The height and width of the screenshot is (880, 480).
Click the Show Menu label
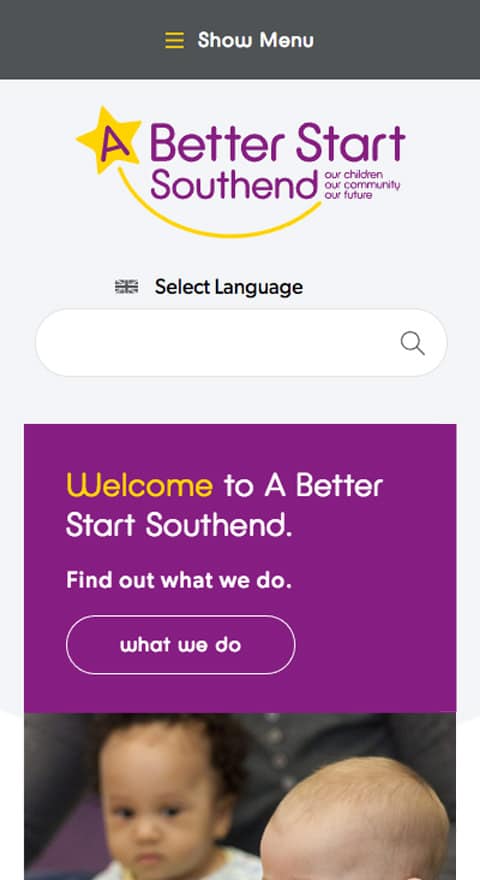point(255,40)
